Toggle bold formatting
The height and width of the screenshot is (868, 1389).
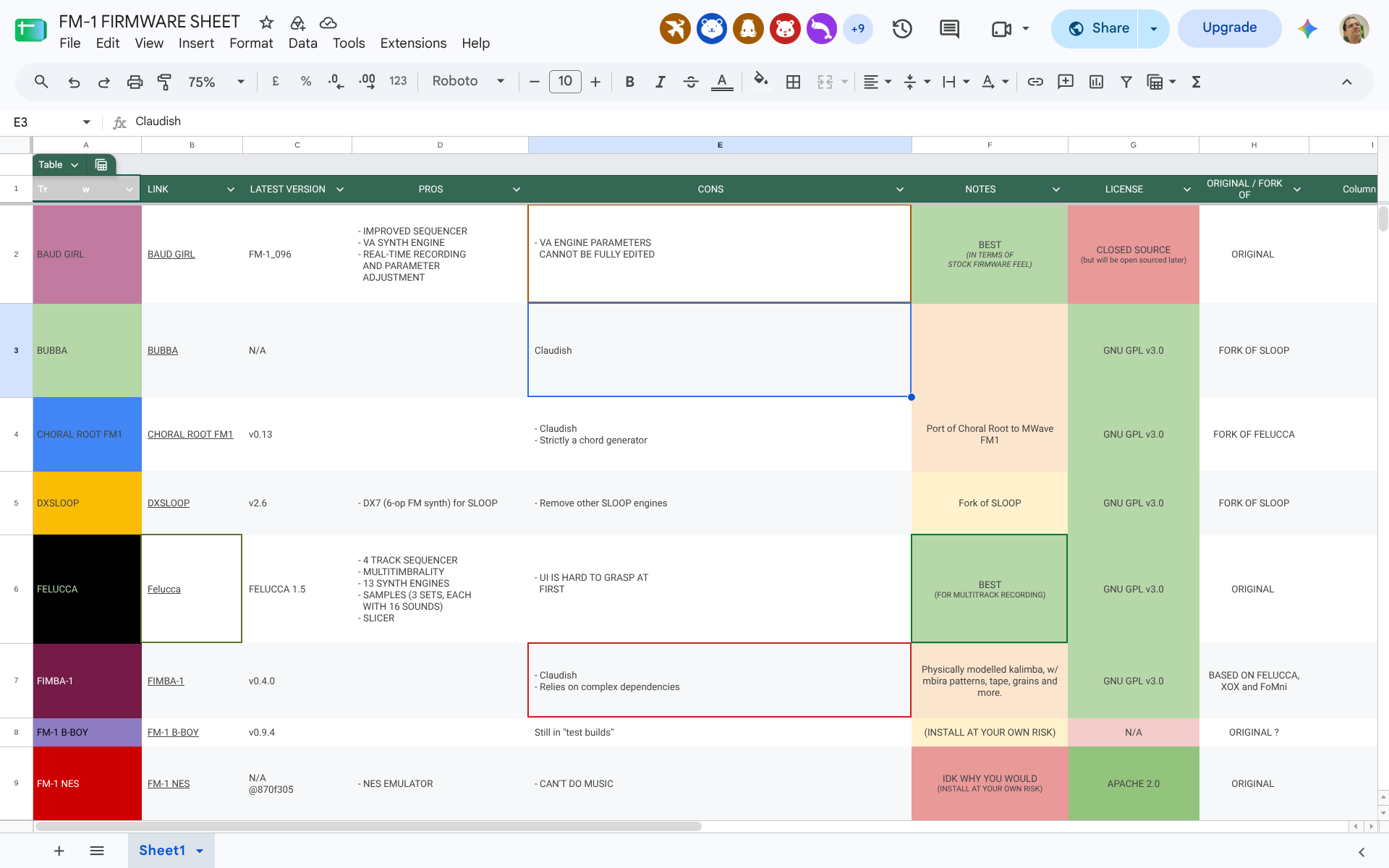pos(629,82)
